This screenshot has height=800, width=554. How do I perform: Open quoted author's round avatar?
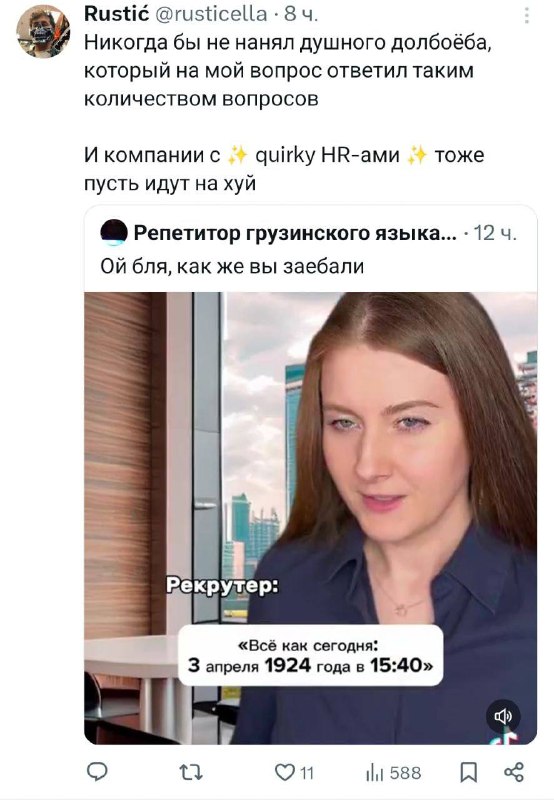(x=114, y=233)
